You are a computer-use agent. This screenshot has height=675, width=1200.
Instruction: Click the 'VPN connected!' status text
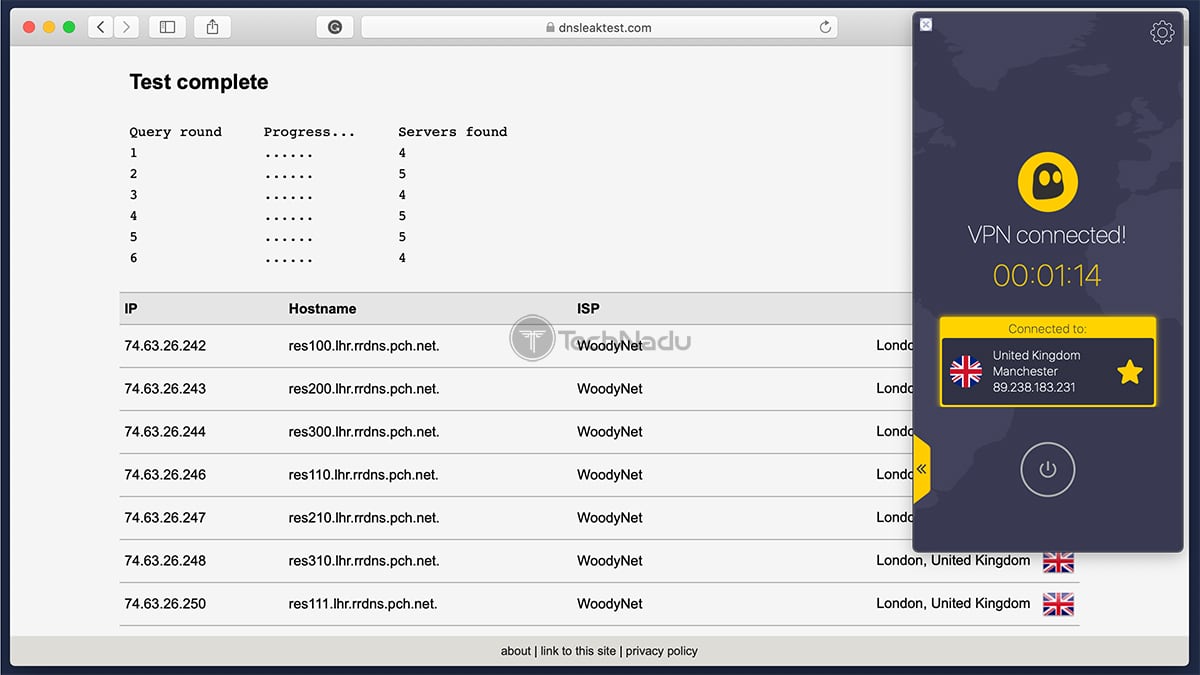pos(1047,235)
